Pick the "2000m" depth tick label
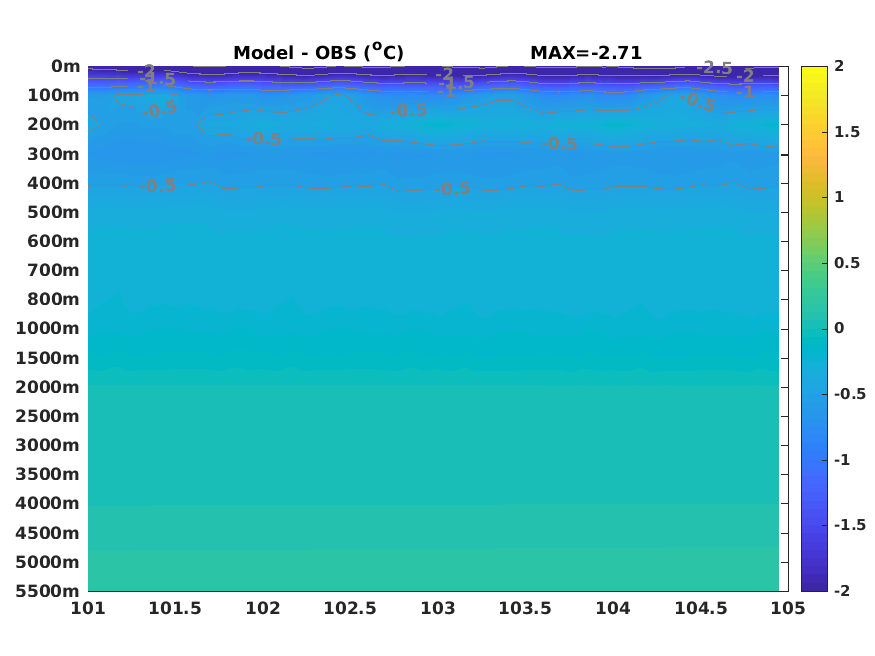Screen dimensions: 875x656 pyautogui.click(x=47, y=387)
